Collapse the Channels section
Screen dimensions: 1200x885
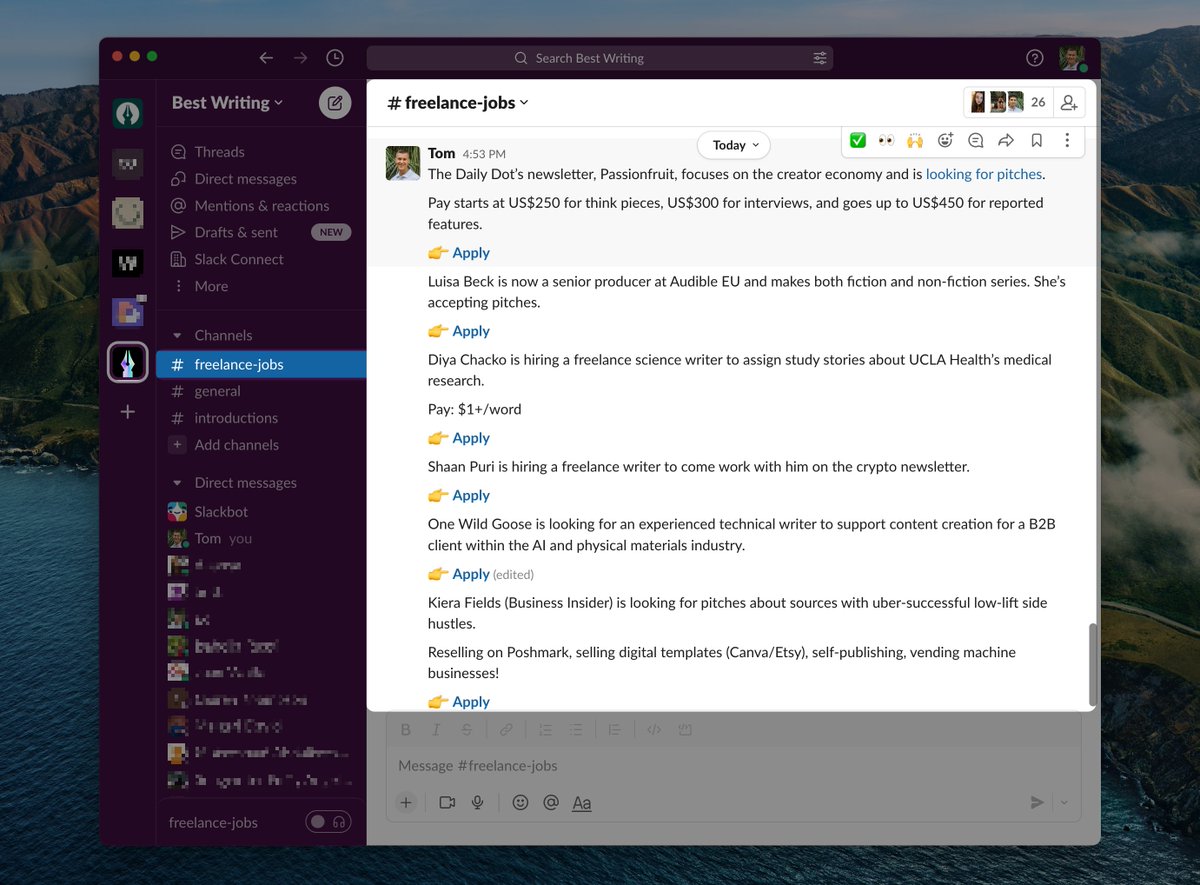177,336
